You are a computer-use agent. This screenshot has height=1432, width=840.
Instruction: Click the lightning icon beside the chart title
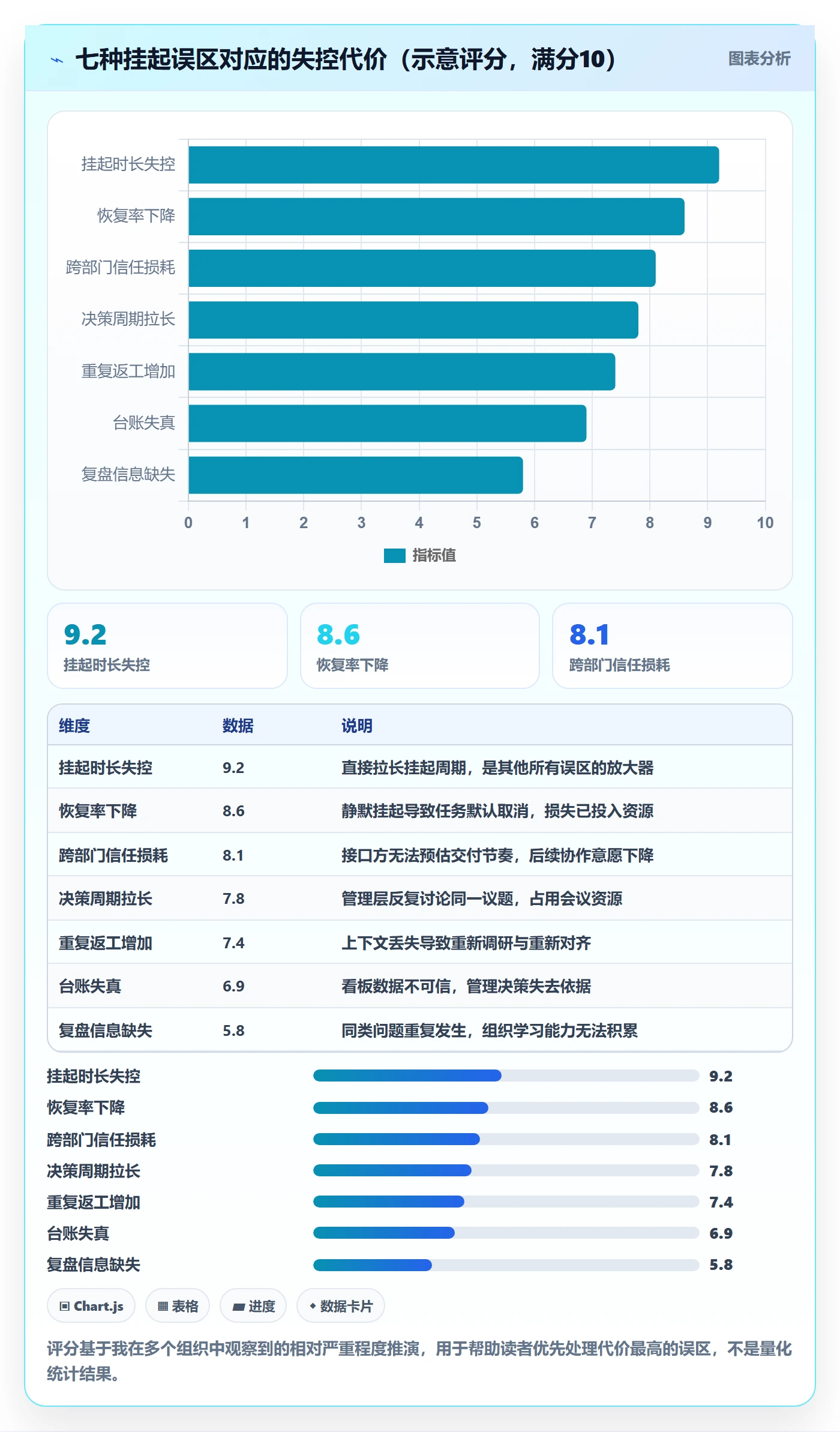pyautogui.click(x=57, y=60)
